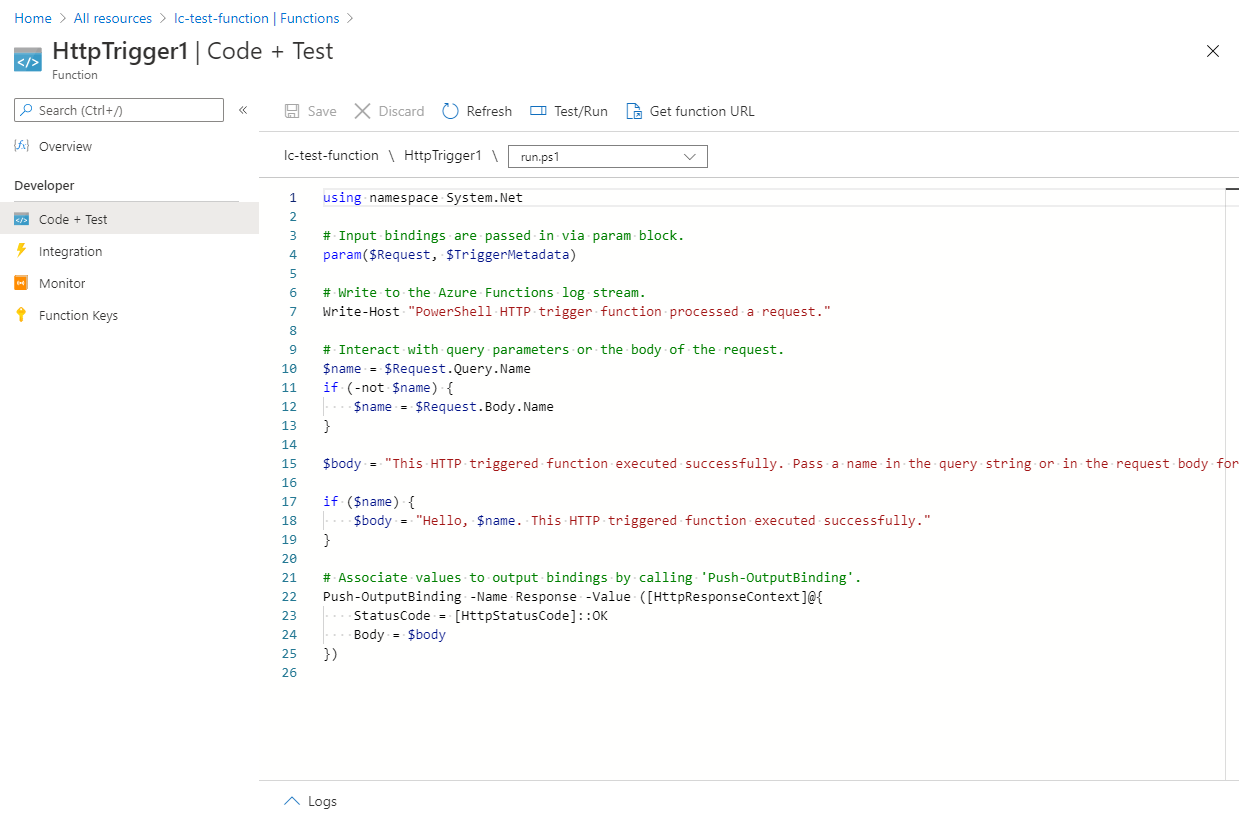Click the Refresh icon in the toolbar
Image resolution: width=1239 pixels, height=818 pixels.
(x=450, y=111)
